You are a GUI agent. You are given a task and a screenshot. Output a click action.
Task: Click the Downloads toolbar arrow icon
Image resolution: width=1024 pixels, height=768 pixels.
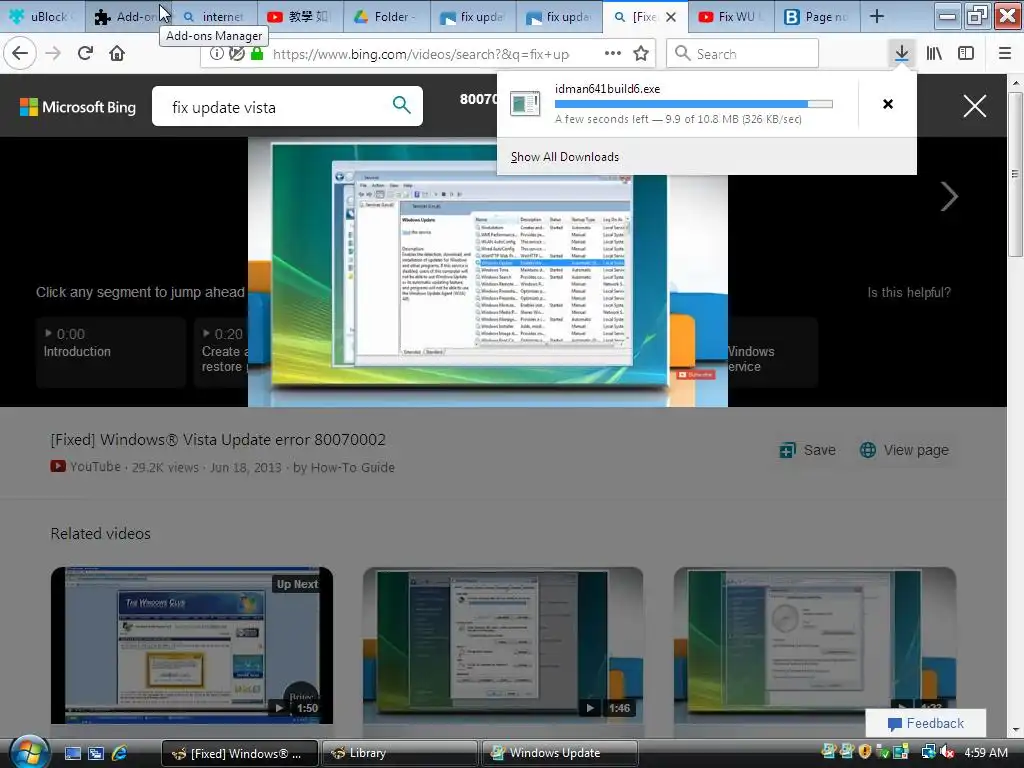pos(901,54)
